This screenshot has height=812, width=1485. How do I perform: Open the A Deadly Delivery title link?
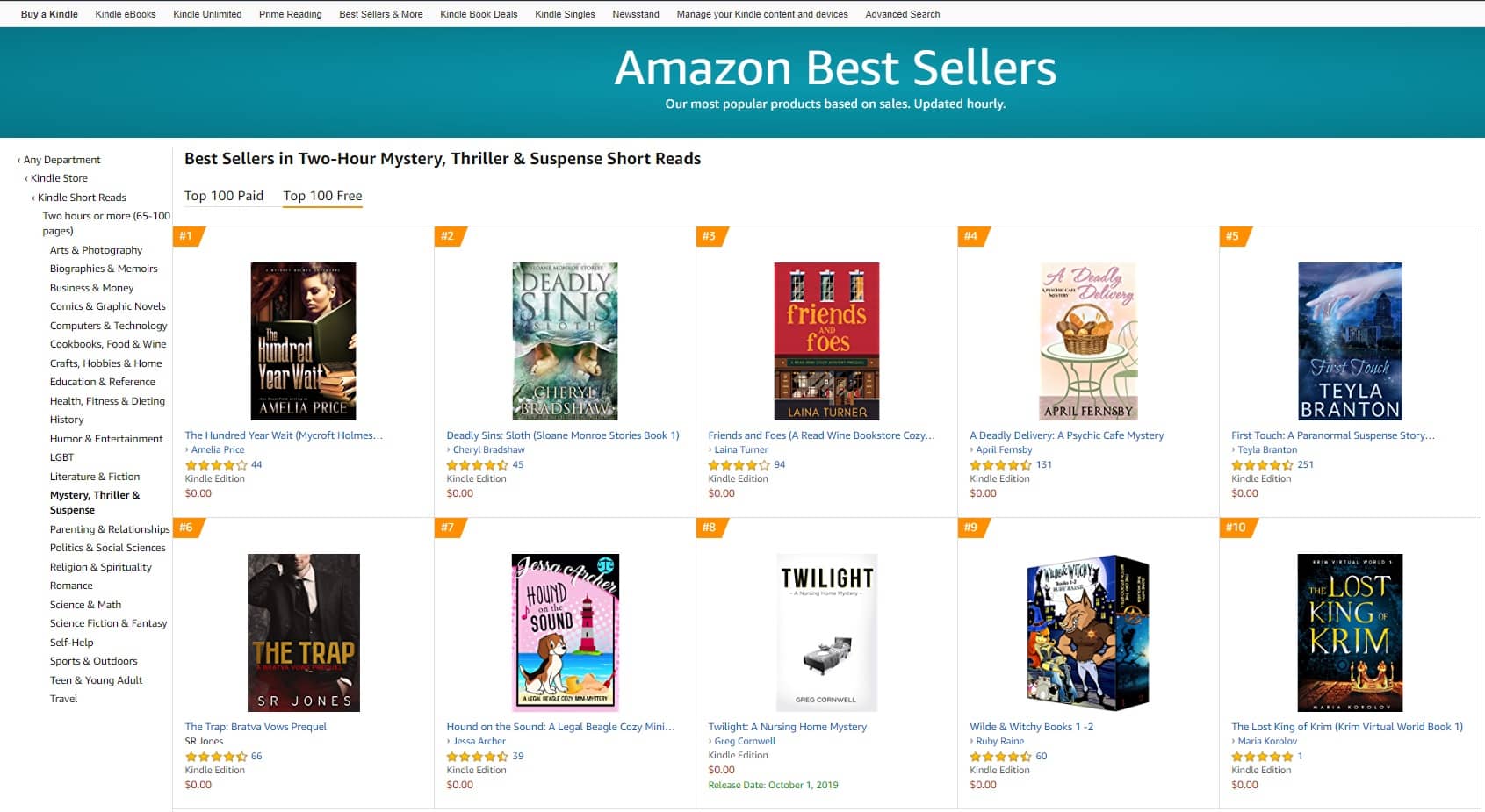coord(1067,435)
